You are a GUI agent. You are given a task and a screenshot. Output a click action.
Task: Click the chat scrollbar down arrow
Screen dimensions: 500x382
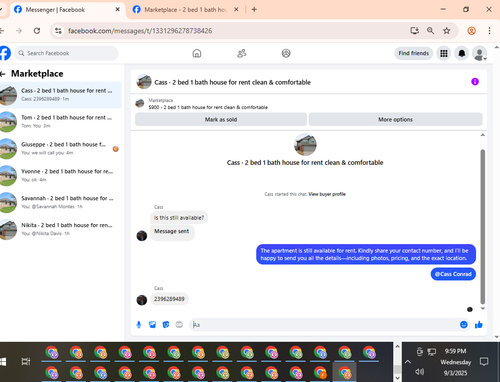click(x=482, y=309)
